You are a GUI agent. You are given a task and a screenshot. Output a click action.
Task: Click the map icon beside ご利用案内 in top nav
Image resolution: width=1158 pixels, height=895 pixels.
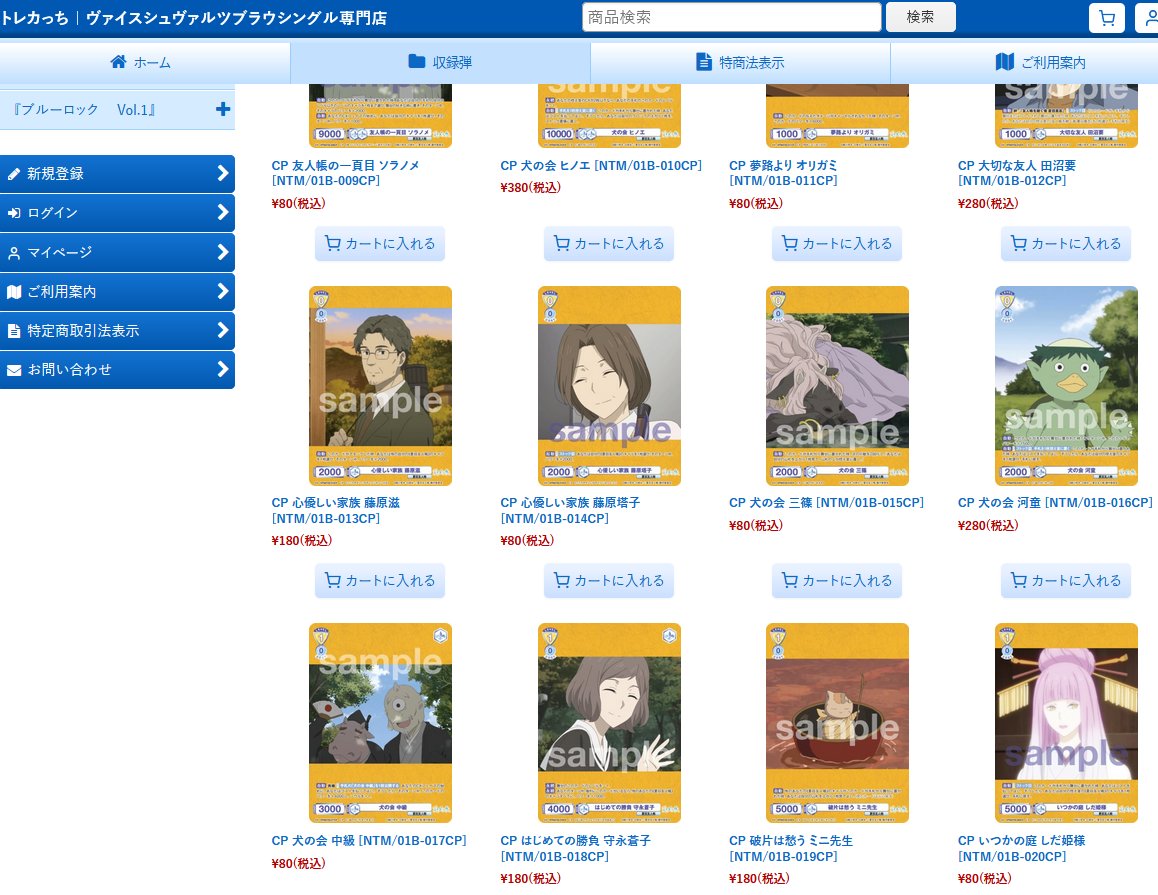tap(1004, 62)
